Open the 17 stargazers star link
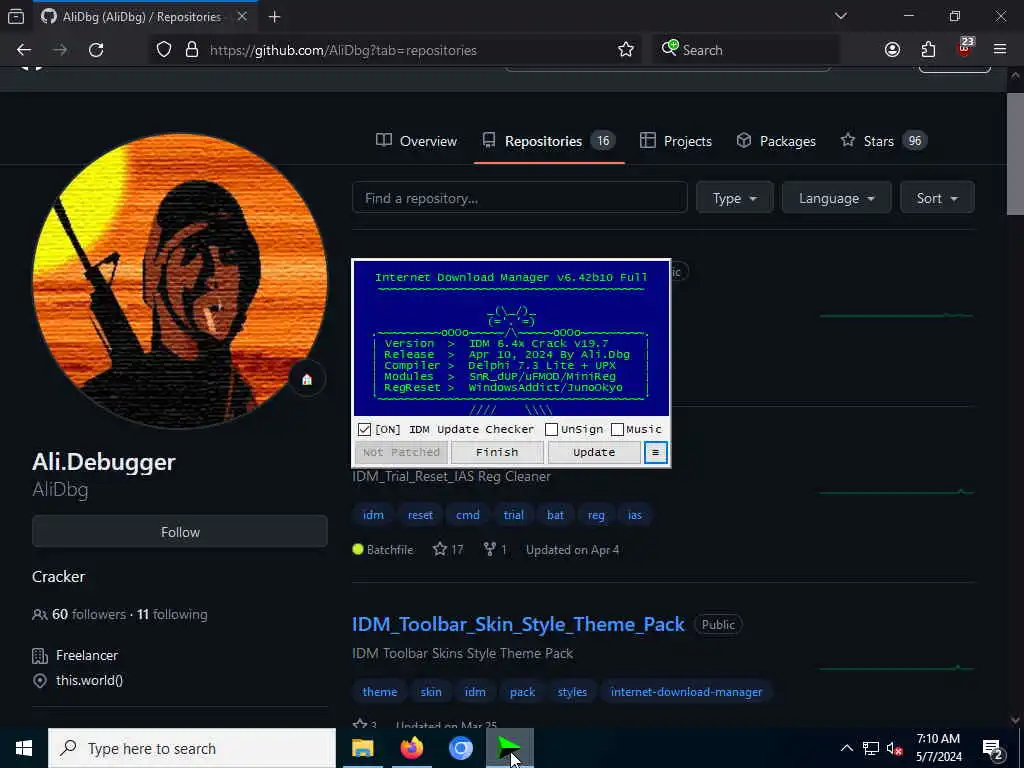The image size is (1024, 768). pos(448,550)
